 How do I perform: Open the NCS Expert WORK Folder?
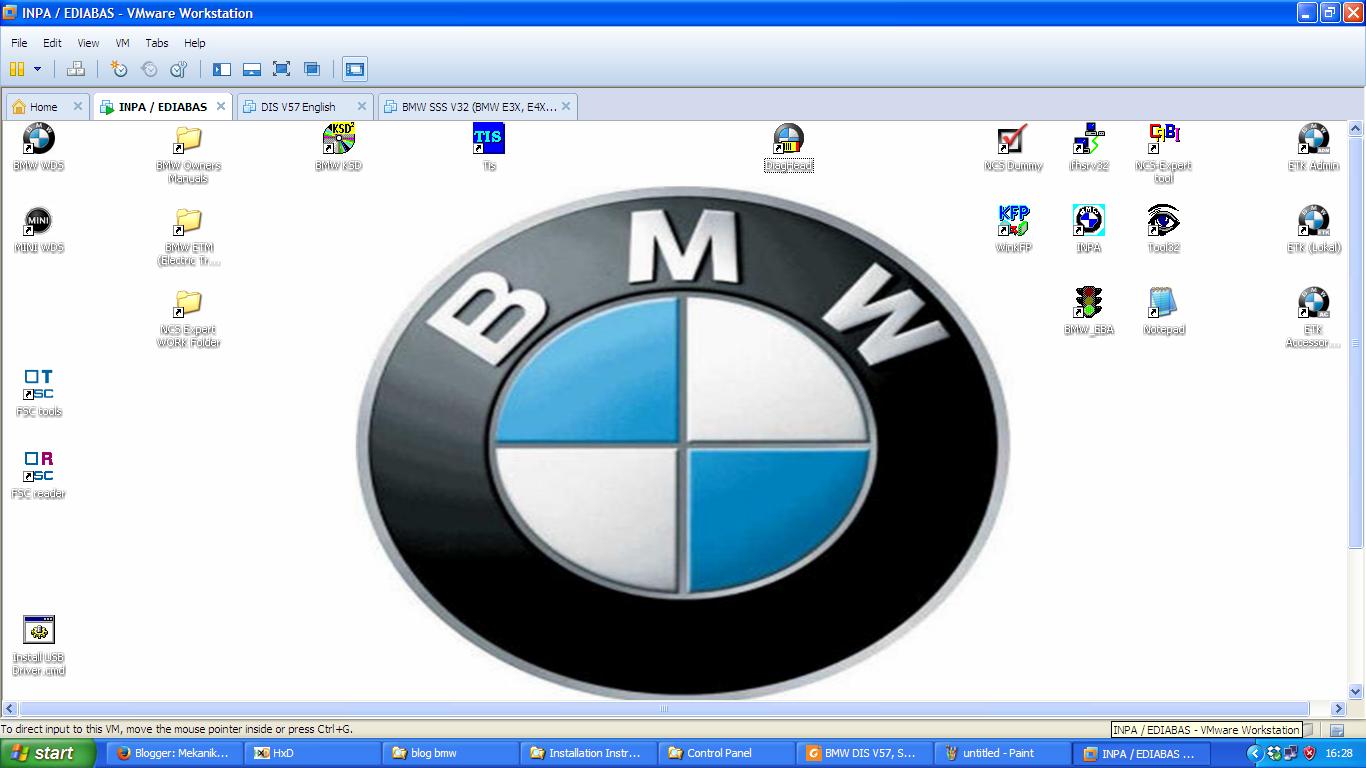coord(188,318)
